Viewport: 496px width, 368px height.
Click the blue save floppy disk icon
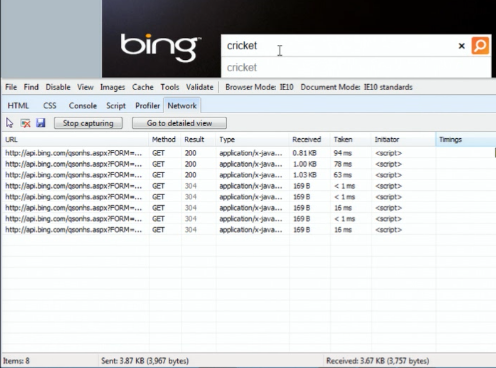point(41,123)
